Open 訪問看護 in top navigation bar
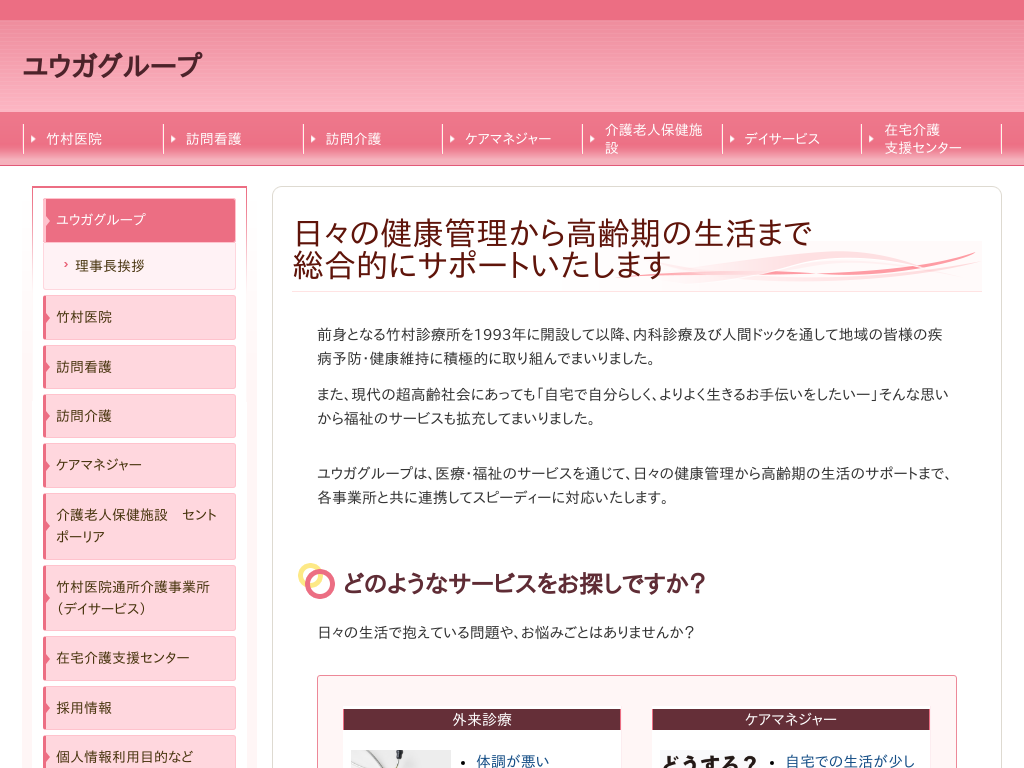 pos(213,139)
